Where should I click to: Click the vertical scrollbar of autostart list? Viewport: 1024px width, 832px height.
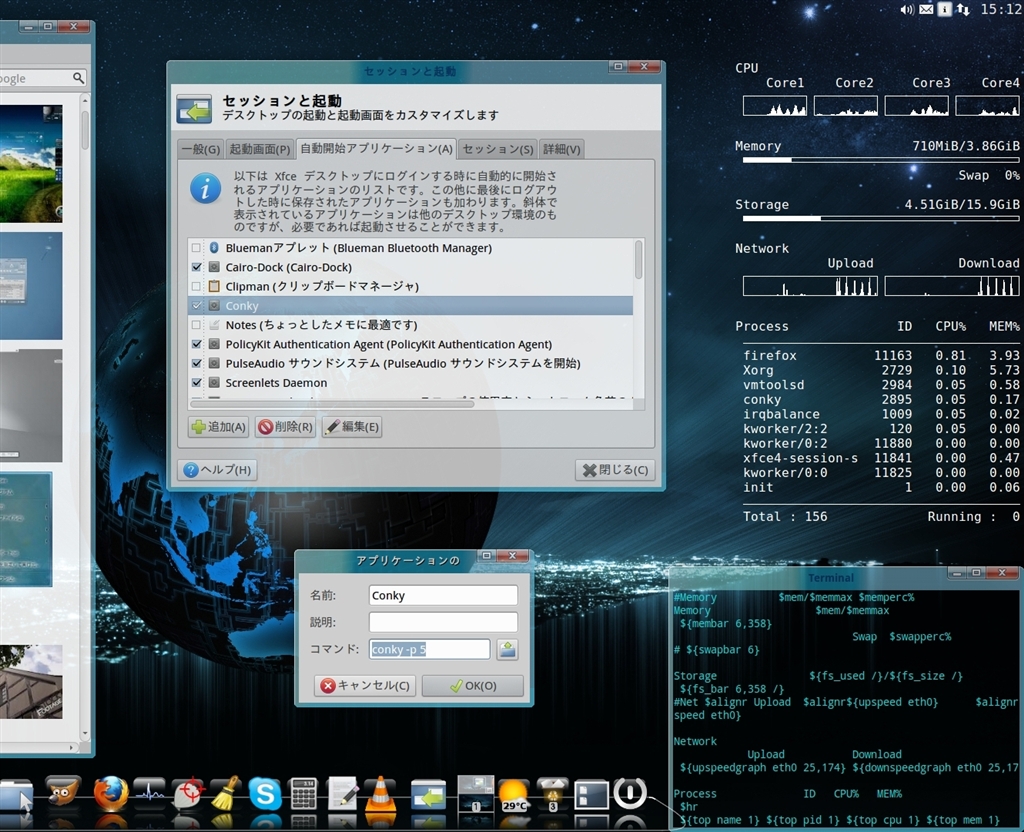click(x=638, y=260)
